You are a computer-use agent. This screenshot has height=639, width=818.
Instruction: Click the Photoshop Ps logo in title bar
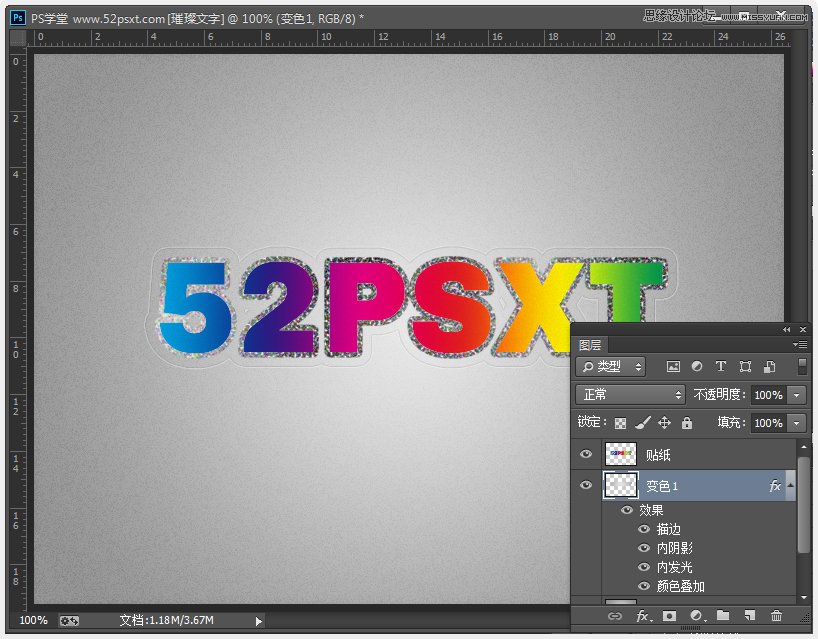tap(18, 18)
